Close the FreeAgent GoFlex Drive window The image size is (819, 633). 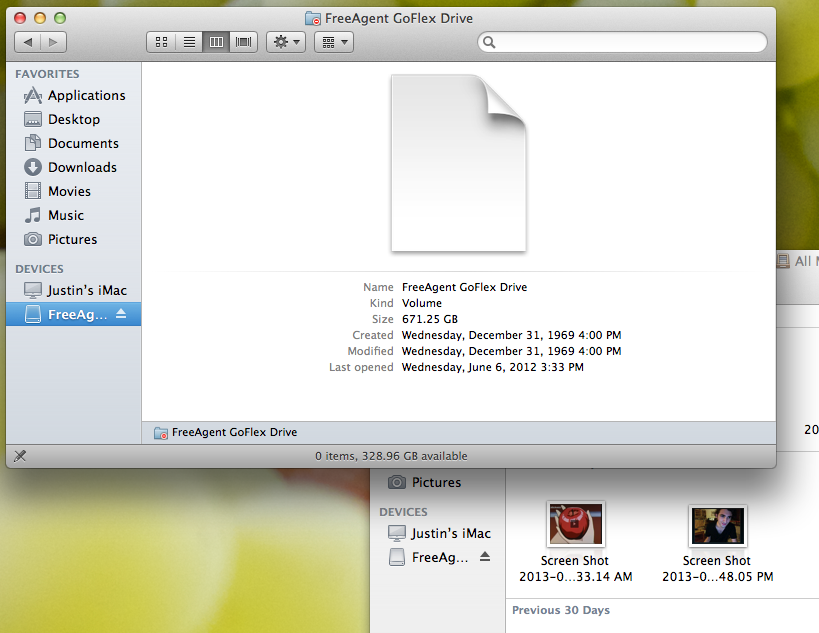(20, 18)
